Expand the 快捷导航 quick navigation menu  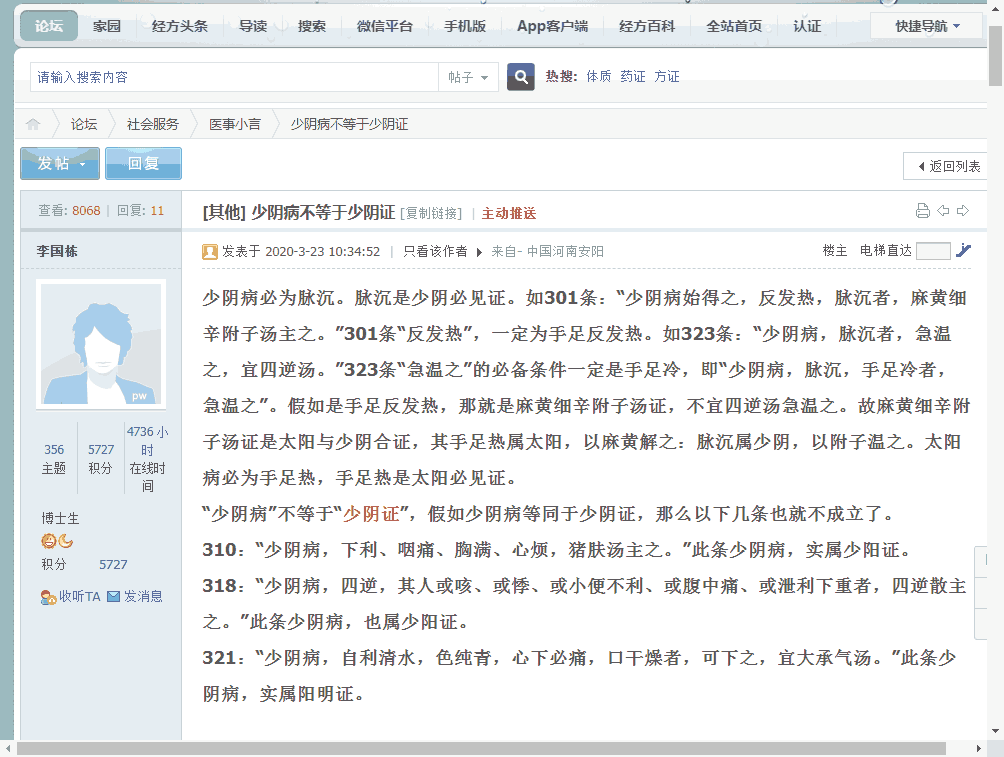coord(926,26)
